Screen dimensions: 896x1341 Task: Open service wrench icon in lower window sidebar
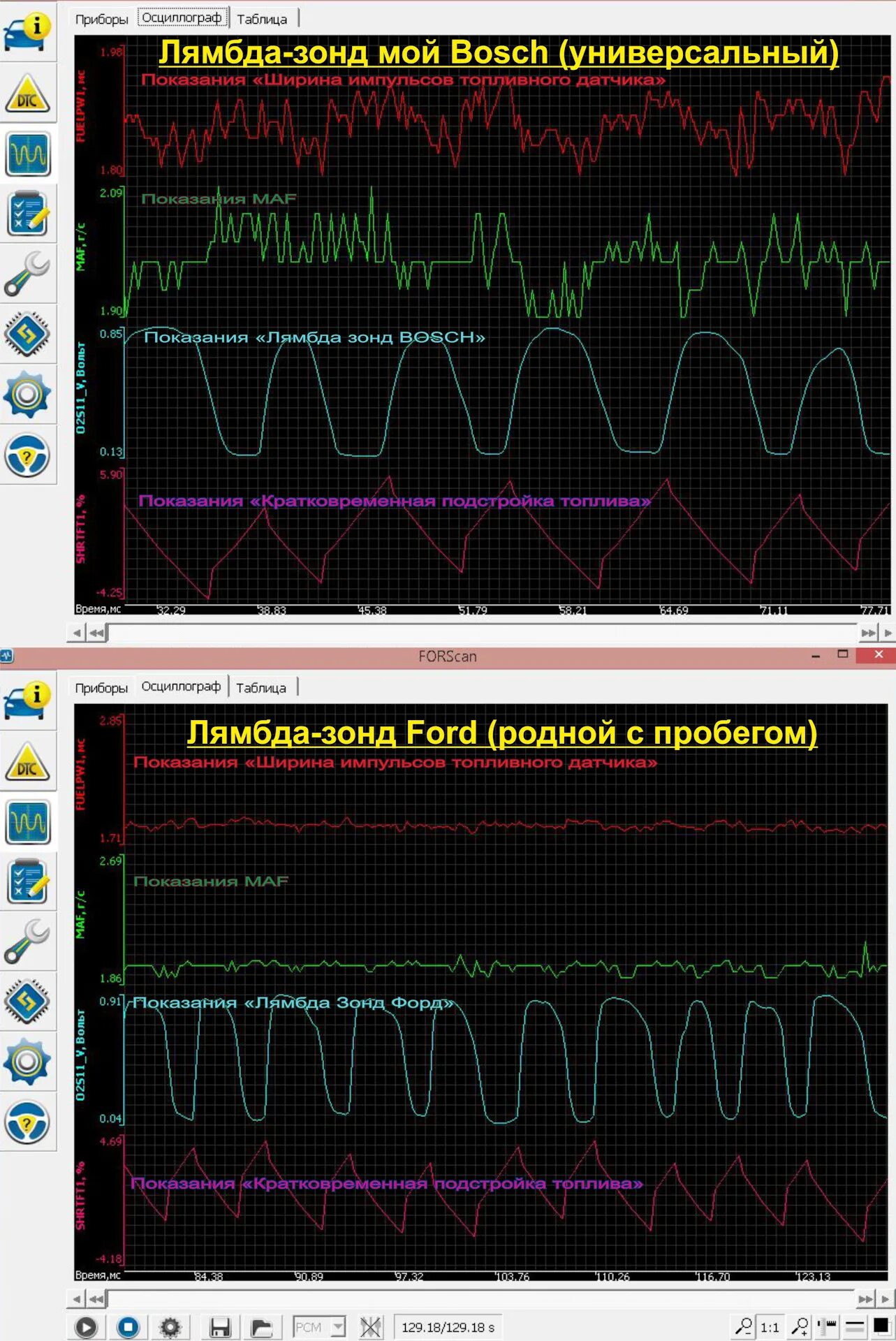click(x=28, y=941)
